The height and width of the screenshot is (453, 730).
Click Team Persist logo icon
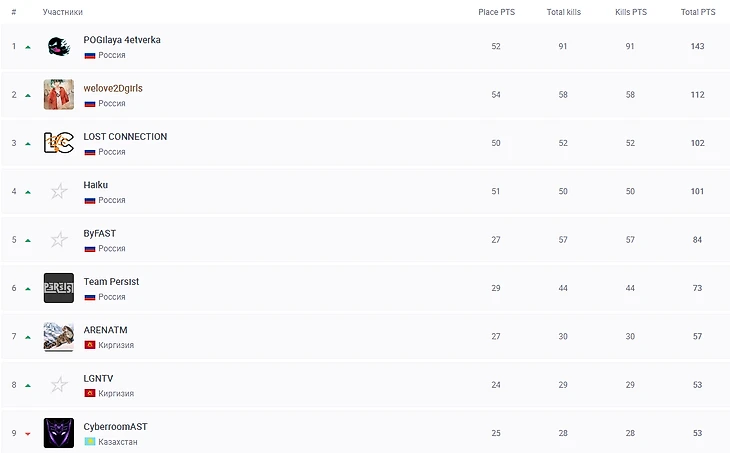click(58, 288)
